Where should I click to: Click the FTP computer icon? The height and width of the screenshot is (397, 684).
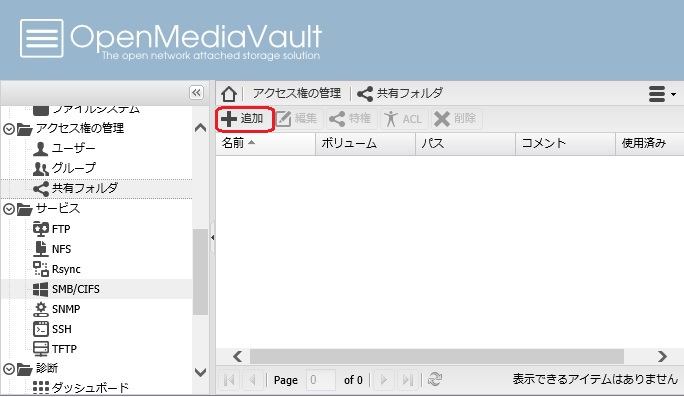coord(41,229)
